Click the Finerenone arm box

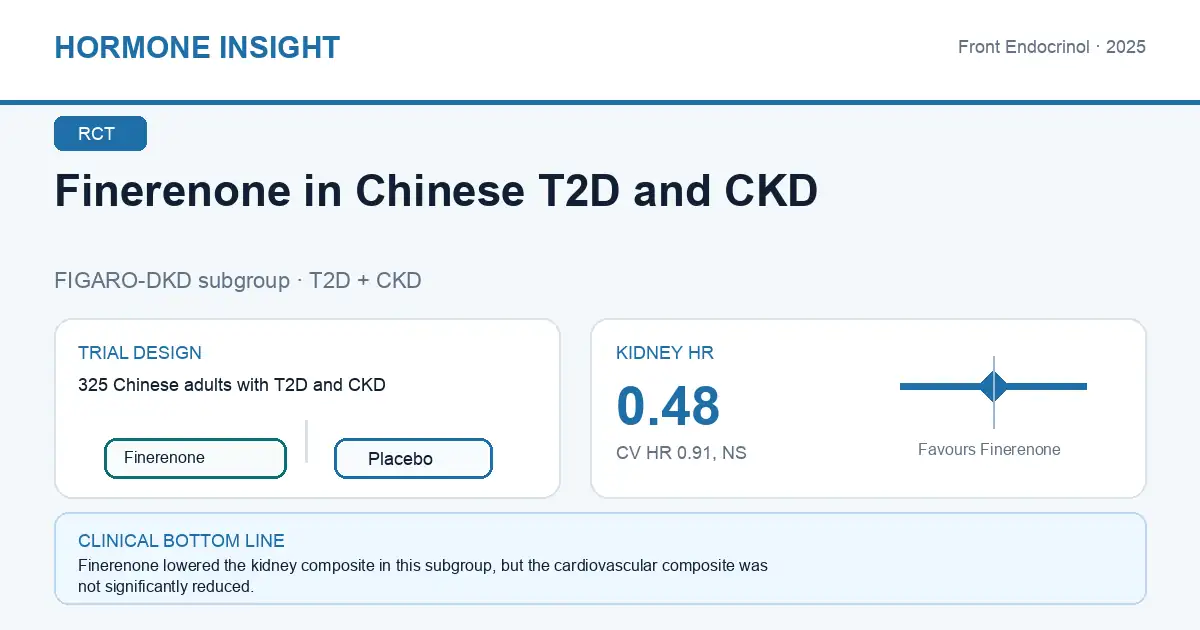tap(195, 458)
